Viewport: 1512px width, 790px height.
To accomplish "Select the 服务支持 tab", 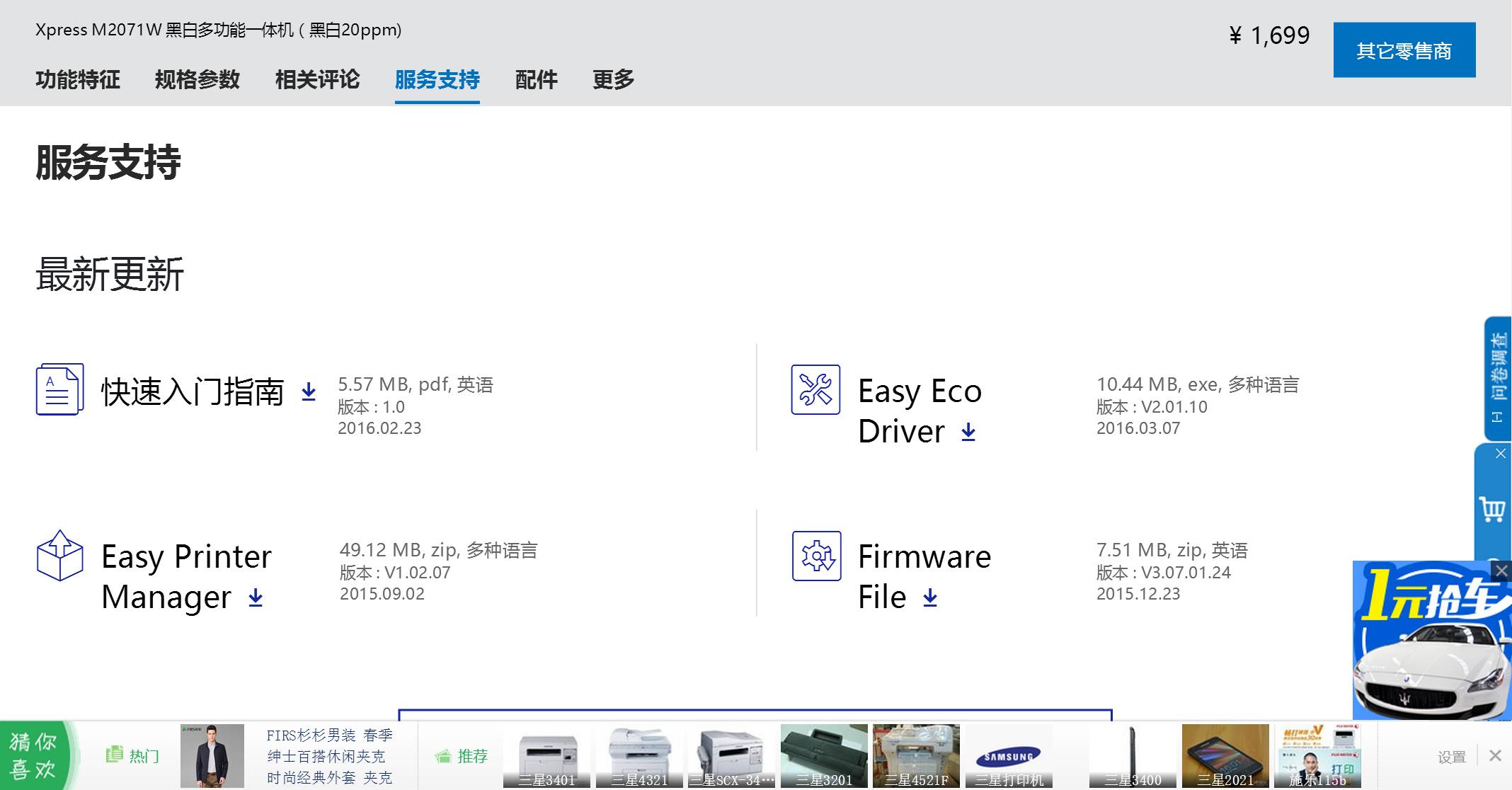I will pos(436,80).
